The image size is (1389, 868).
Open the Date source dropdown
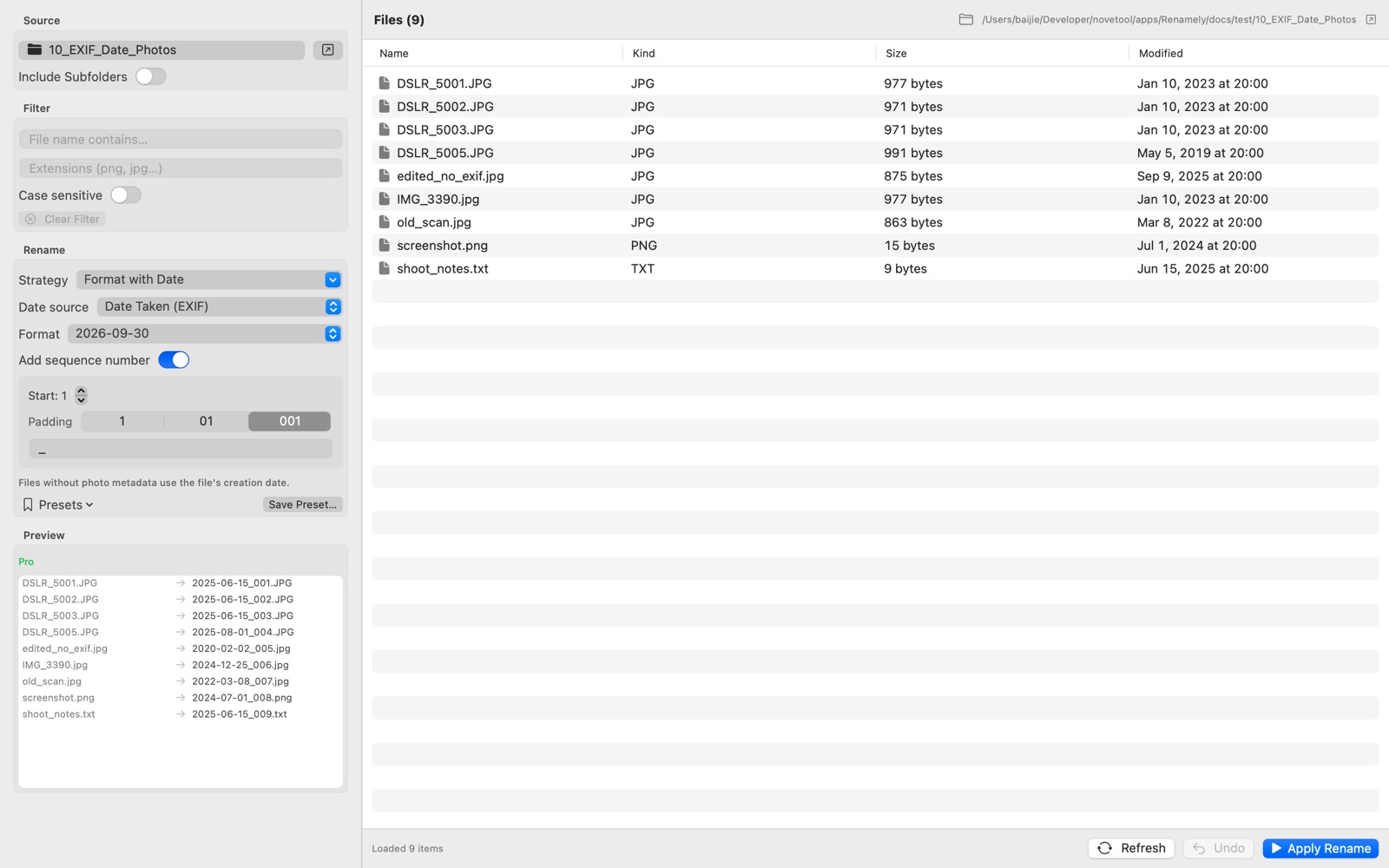220,306
